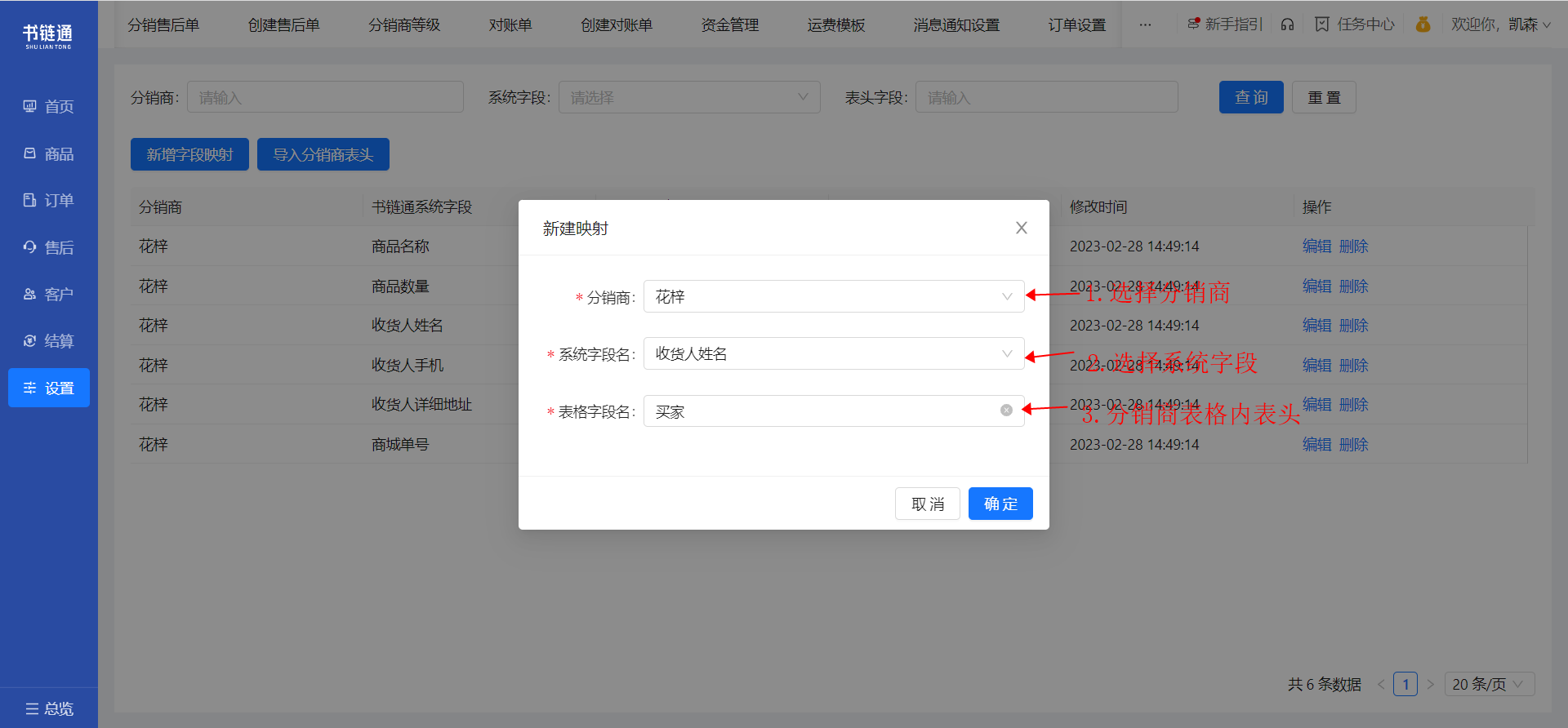Switch to 分销售后单 tab
This screenshot has width=1568, height=728.
[163, 25]
